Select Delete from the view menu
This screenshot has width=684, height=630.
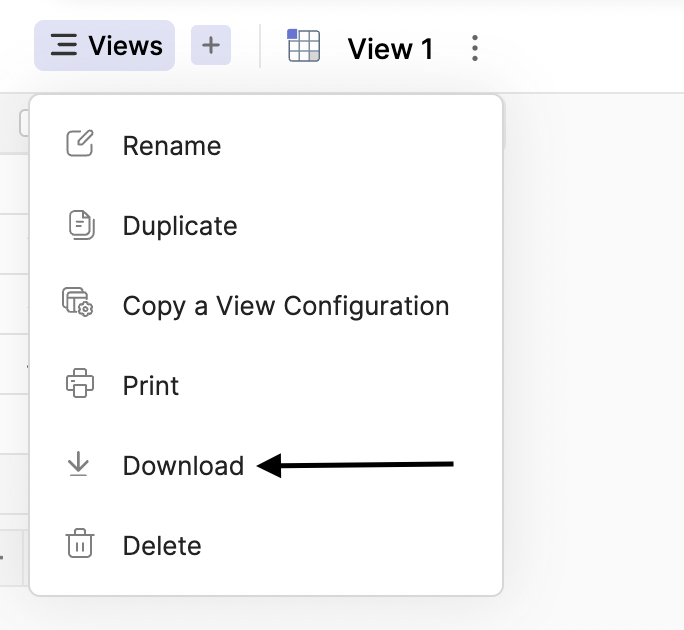pyautogui.click(x=162, y=546)
